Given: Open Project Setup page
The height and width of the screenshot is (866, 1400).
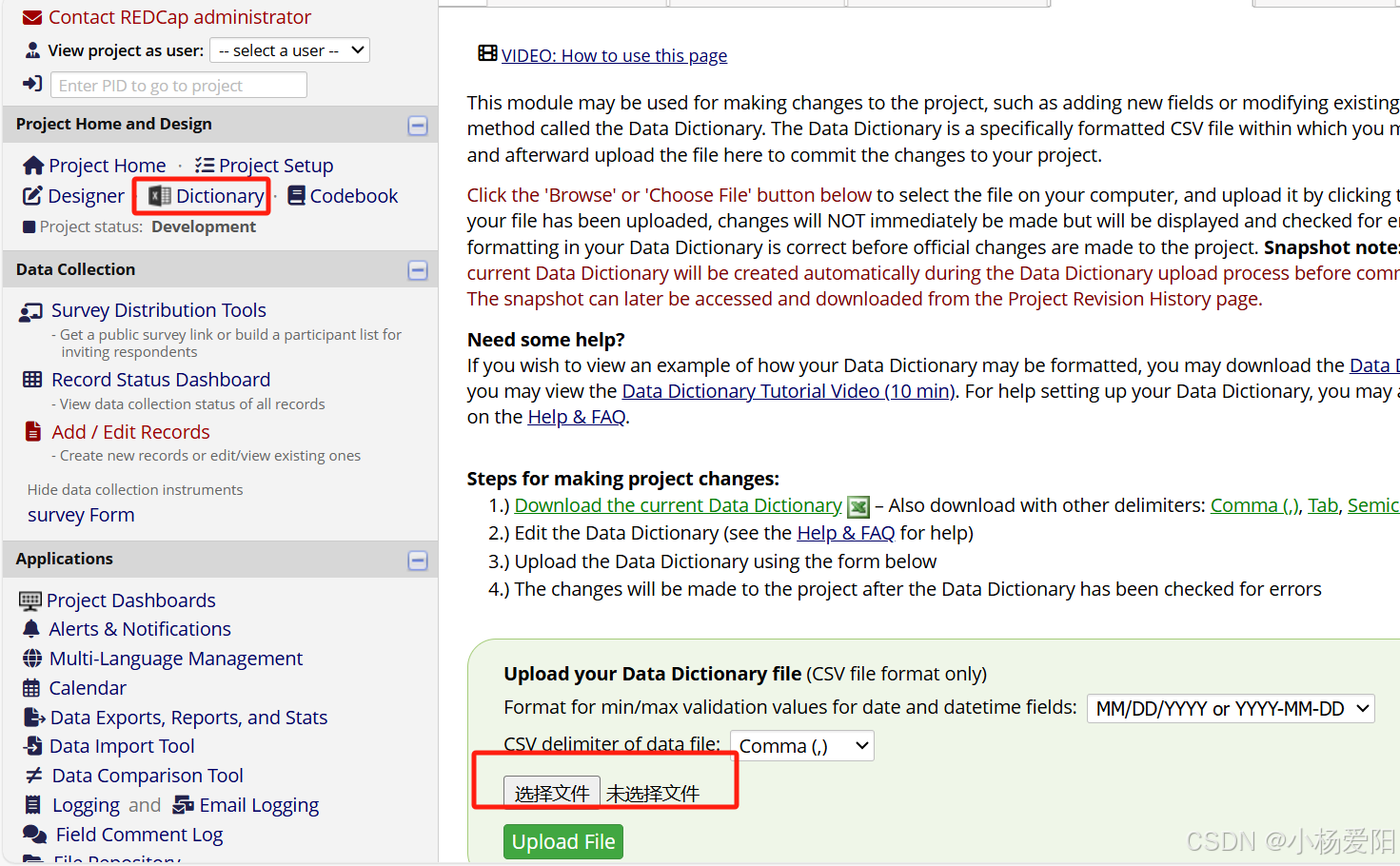Looking at the screenshot, I should coord(276,166).
